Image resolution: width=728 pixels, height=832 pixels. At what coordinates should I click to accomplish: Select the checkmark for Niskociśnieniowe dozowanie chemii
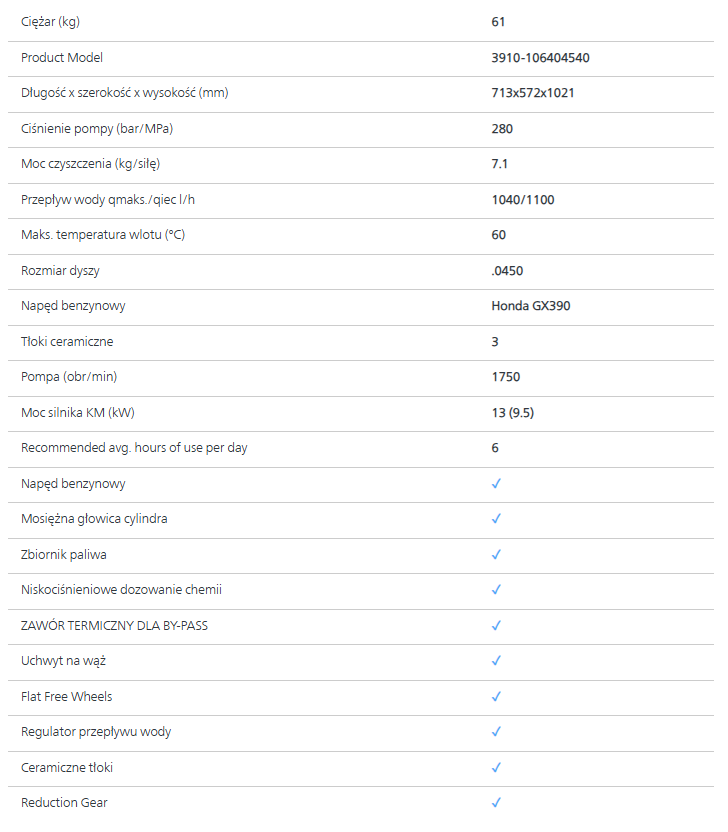click(x=496, y=590)
